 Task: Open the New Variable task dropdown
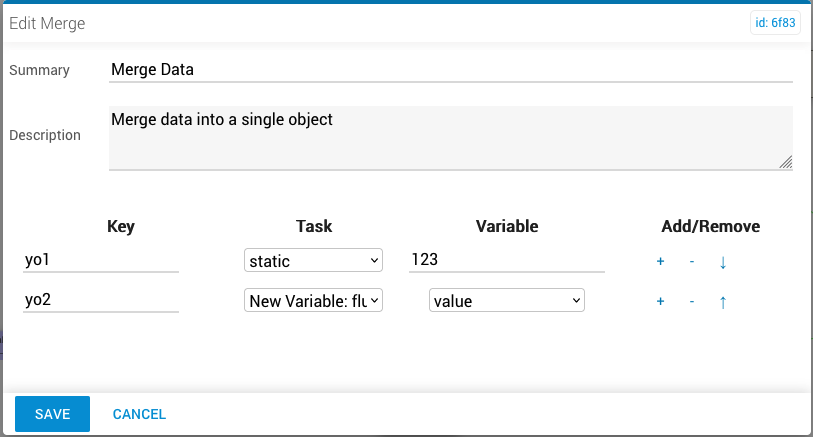point(313,301)
